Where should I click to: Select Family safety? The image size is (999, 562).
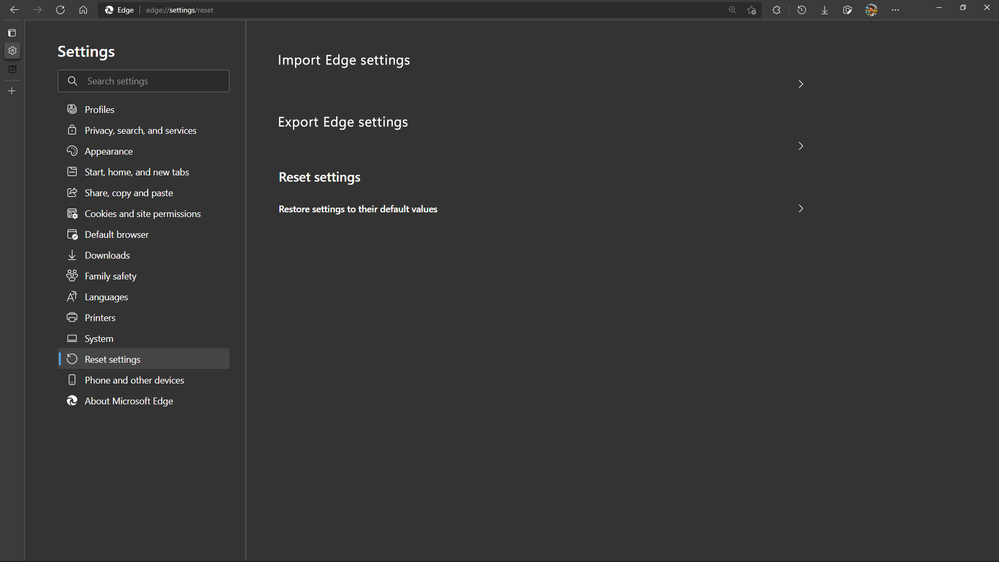[x=143, y=276]
